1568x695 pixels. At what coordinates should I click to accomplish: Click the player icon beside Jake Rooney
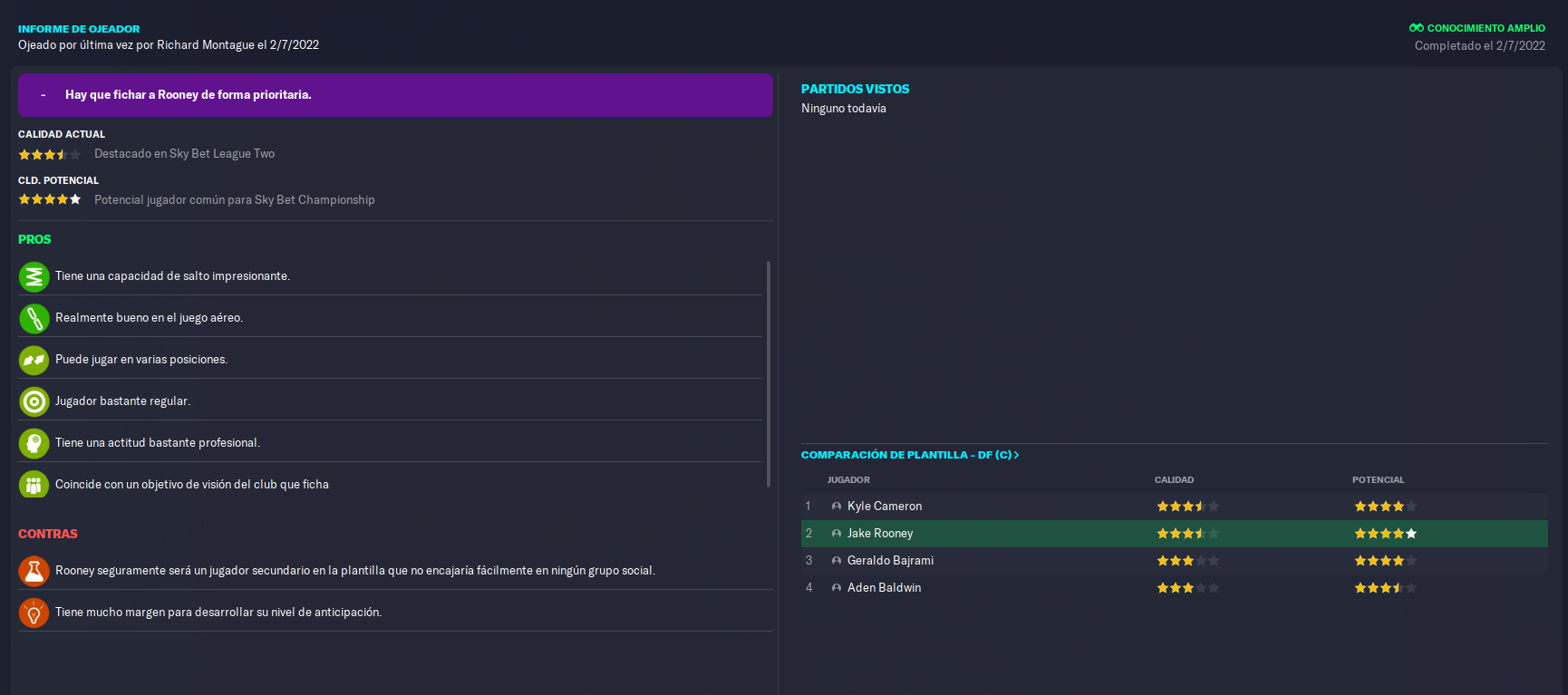(837, 534)
